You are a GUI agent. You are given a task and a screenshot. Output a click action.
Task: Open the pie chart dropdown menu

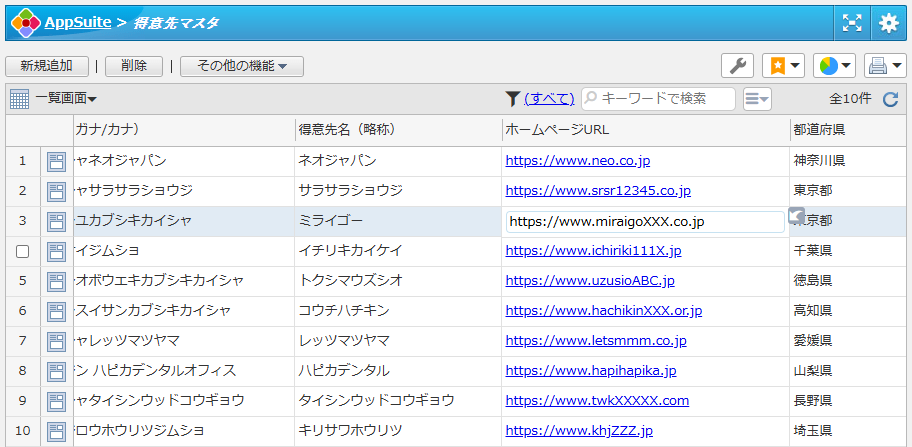tap(834, 66)
